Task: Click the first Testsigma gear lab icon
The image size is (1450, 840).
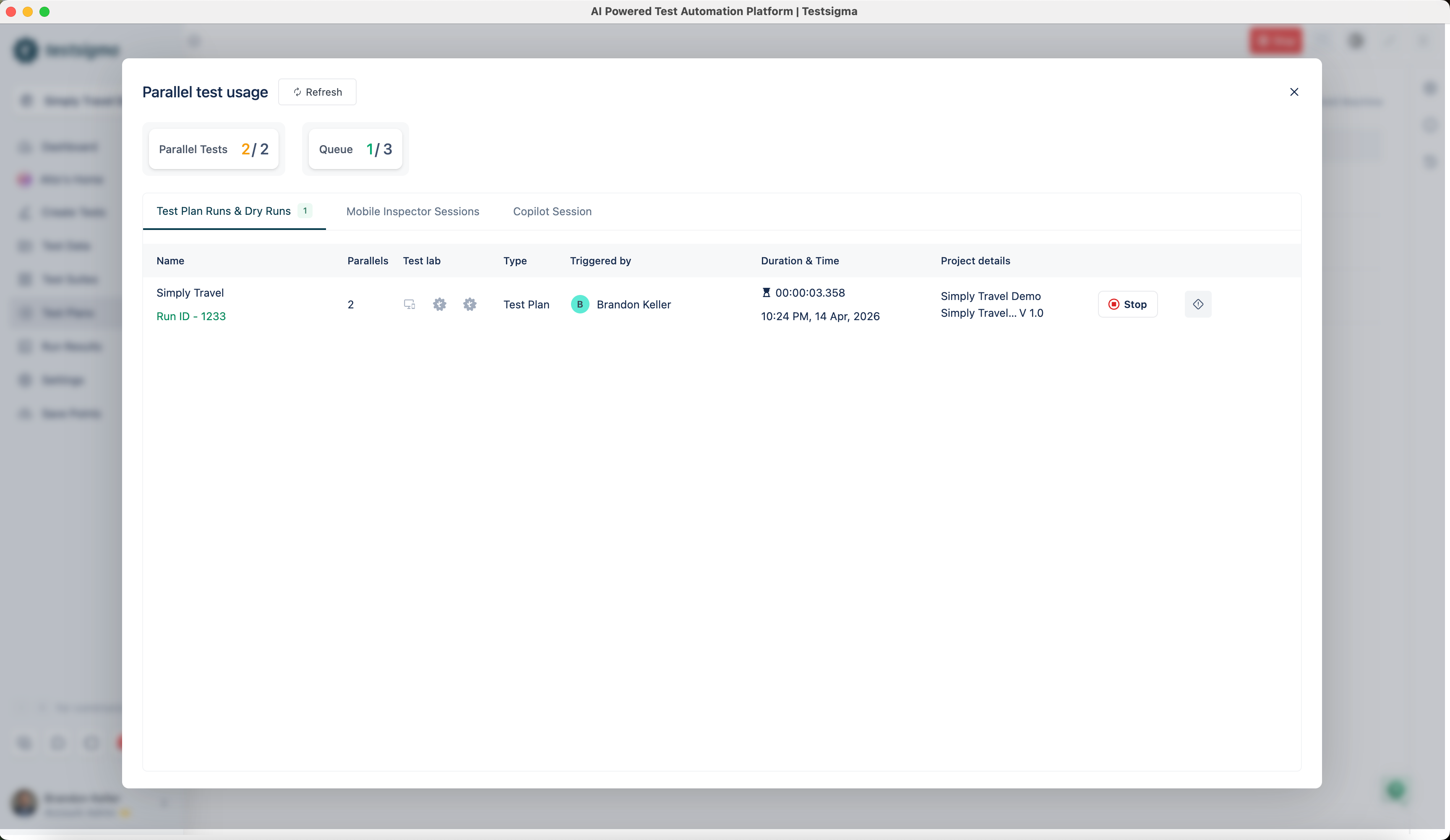Action: click(x=440, y=304)
